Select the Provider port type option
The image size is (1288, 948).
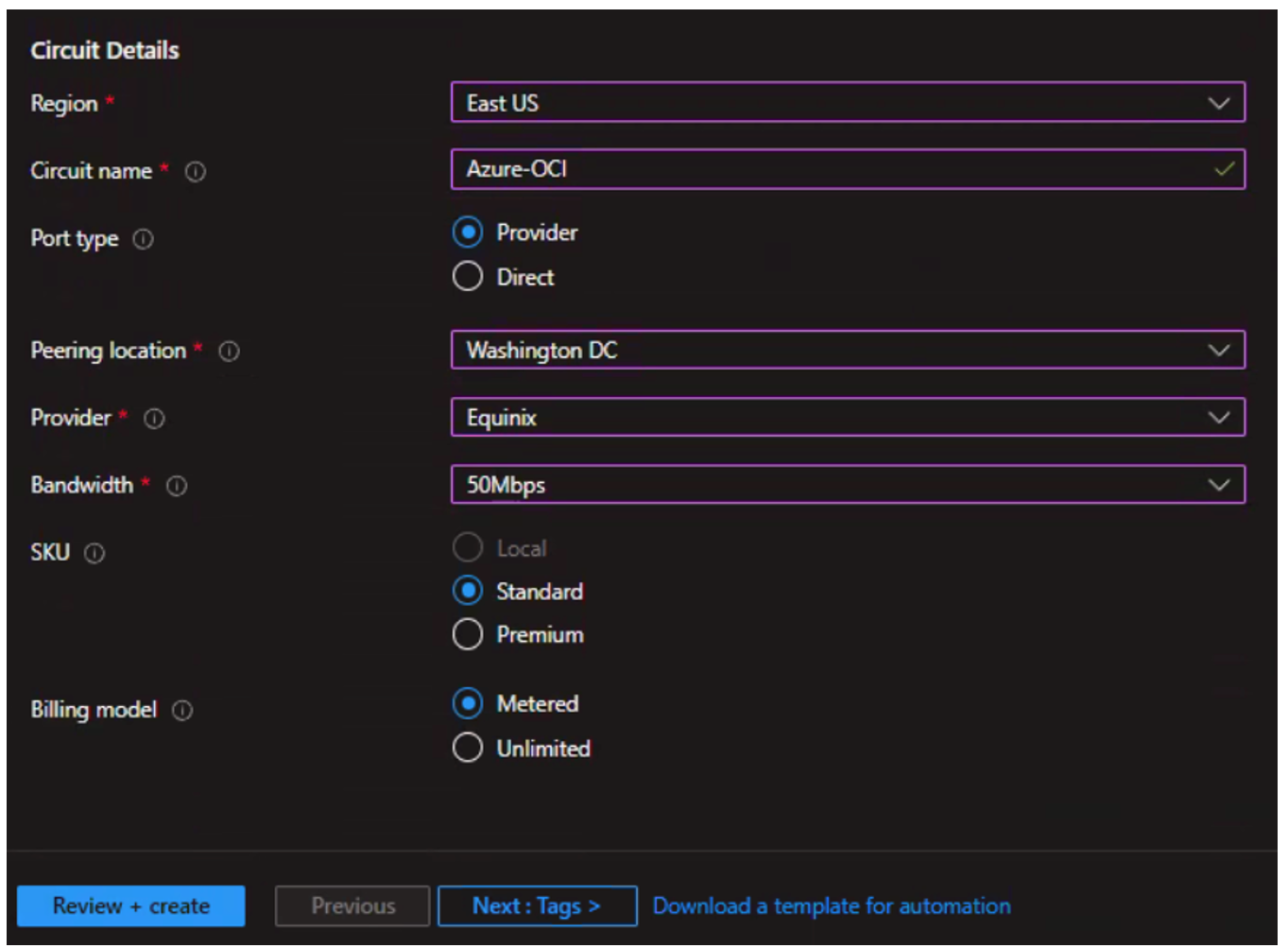468,233
